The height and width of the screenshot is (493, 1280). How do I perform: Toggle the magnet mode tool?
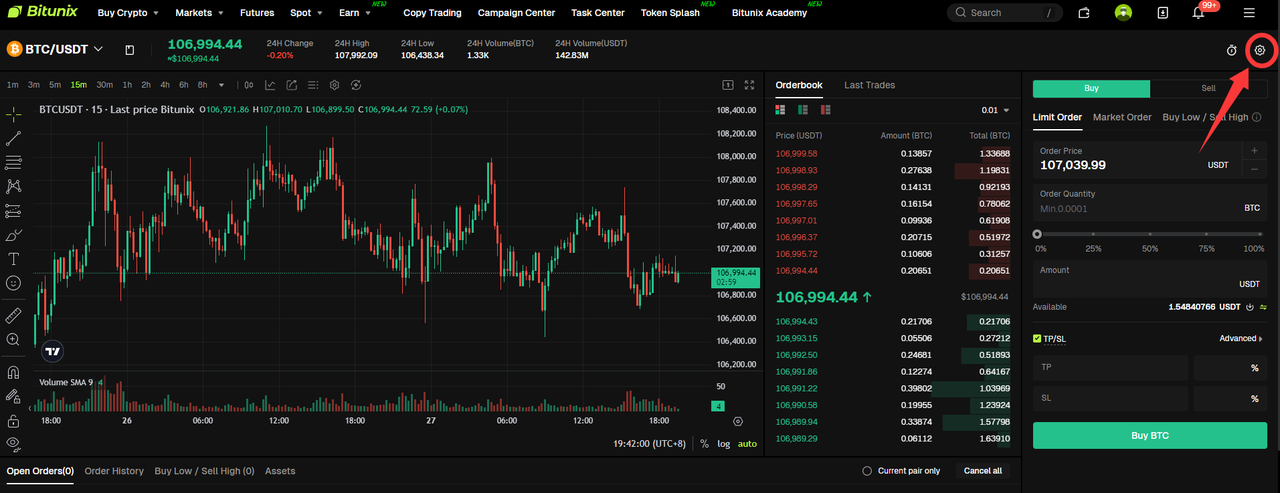14,372
